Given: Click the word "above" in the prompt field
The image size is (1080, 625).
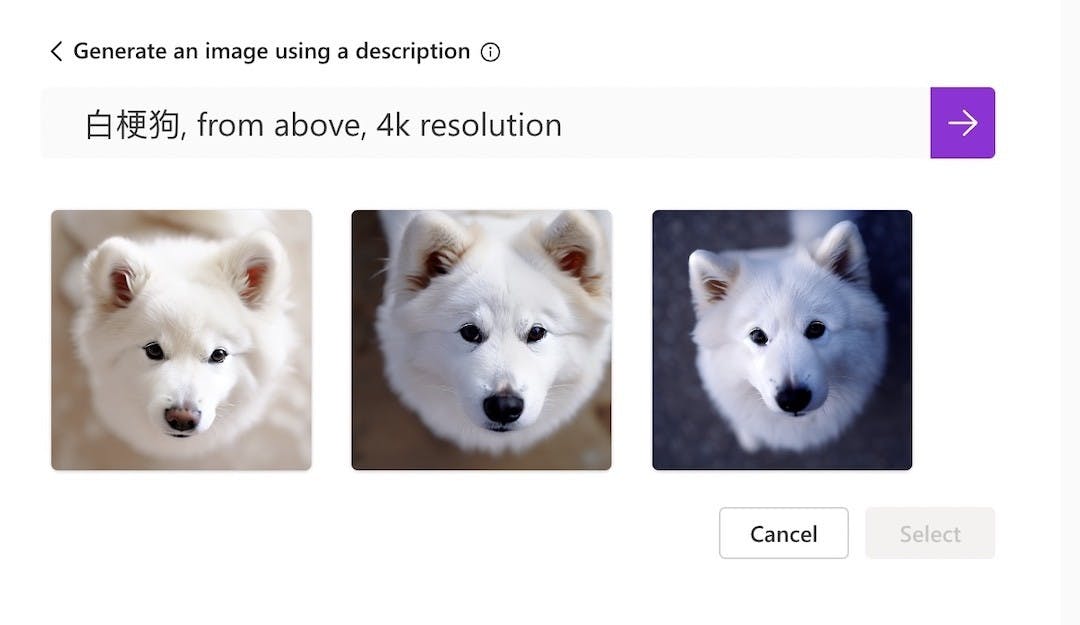Looking at the screenshot, I should (x=316, y=125).
